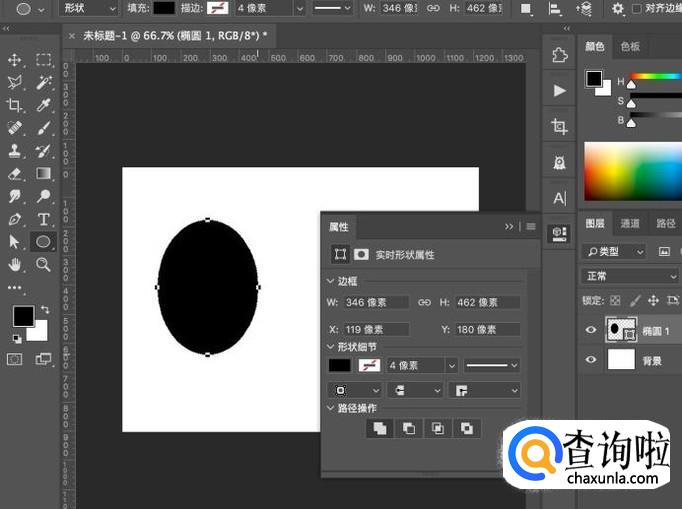Toggle visibility of the 背景 layer

[591, 360]
